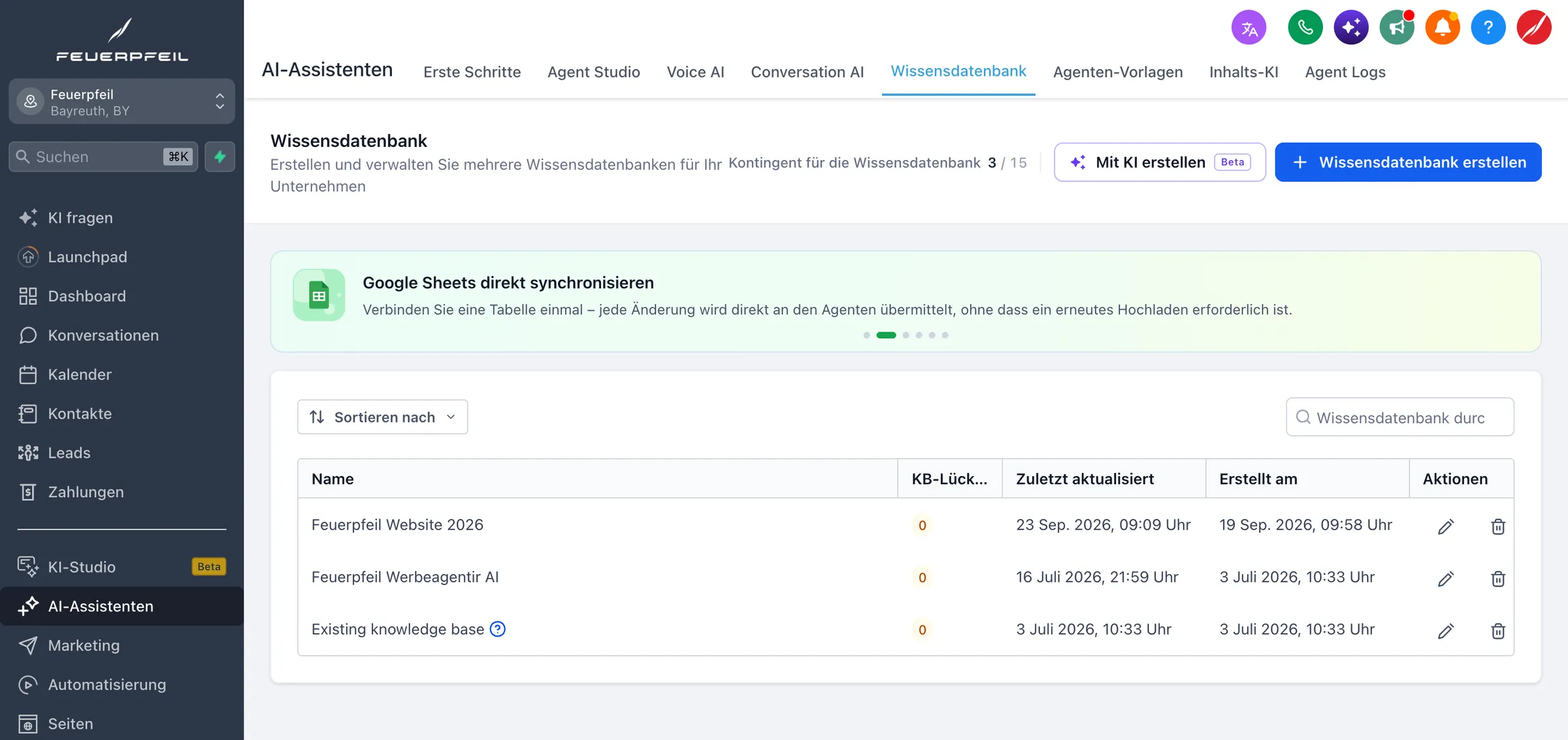Open the Feuerpfeil Bayreuth account switcher
The width and height of the screenshot is (1568, 740).
coord(122,102)
